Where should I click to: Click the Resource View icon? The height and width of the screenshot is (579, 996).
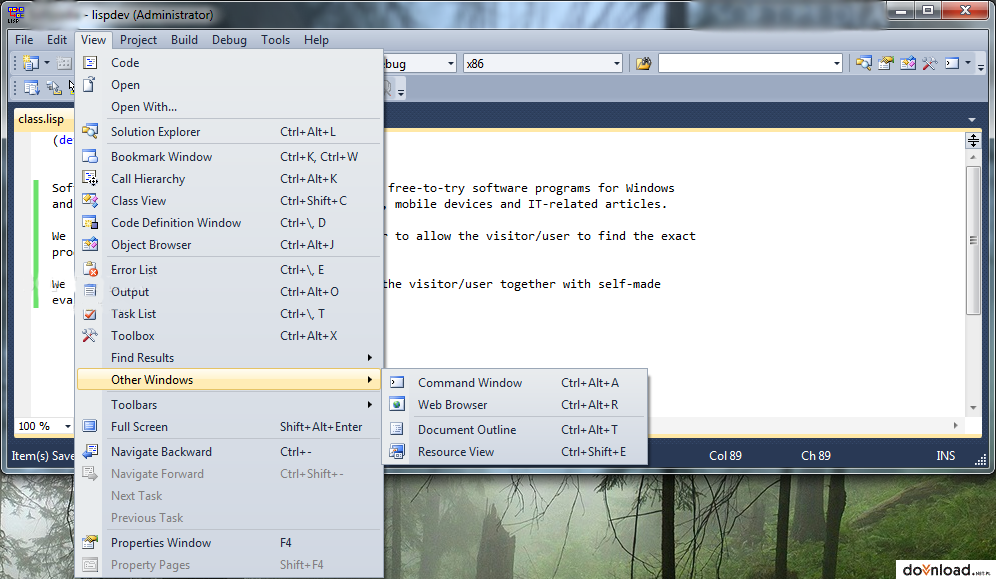coord(397,451)
